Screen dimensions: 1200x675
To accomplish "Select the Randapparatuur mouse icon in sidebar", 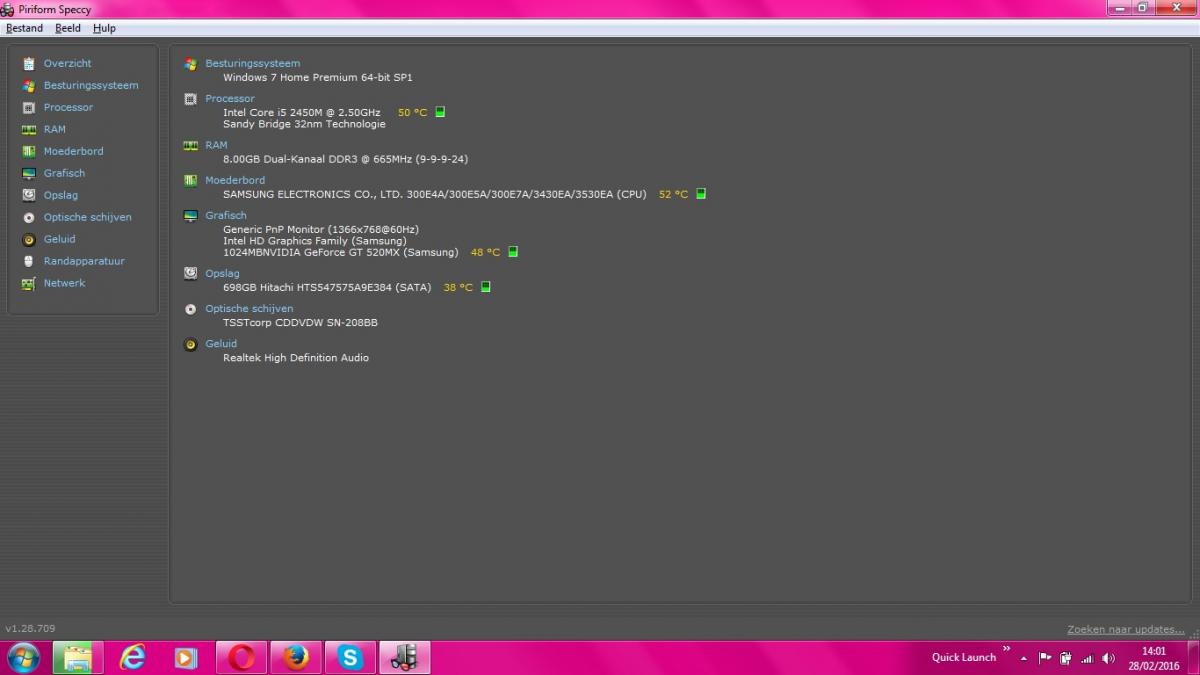I will click(29, 261).
